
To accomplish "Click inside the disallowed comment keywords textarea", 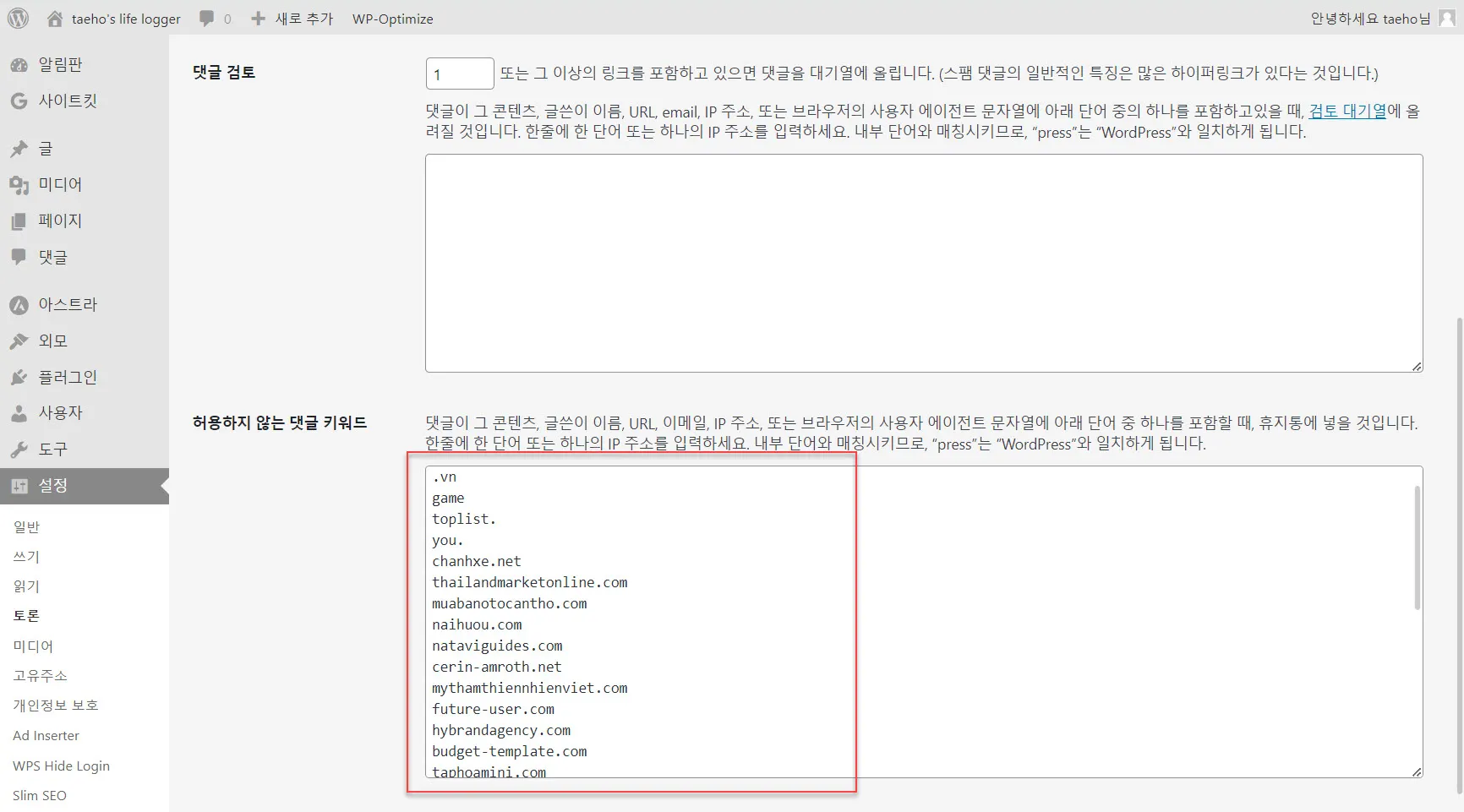I will (924, 622).
